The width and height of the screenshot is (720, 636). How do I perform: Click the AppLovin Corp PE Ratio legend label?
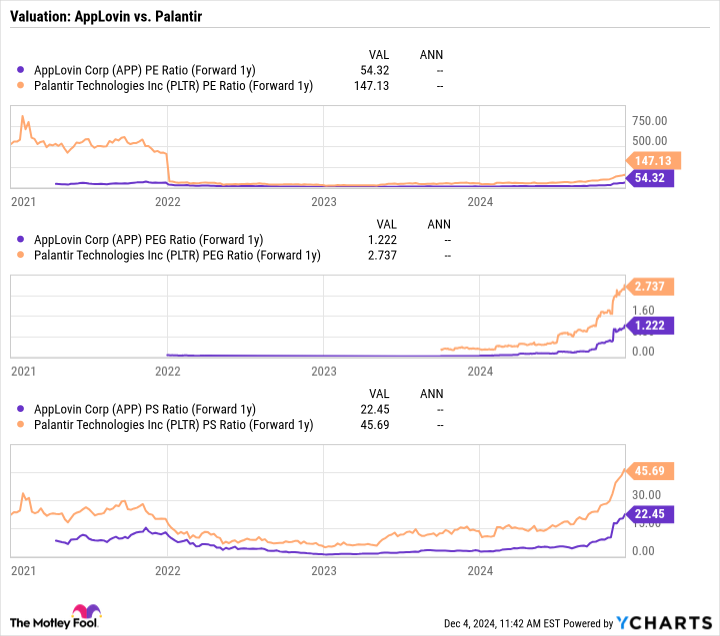145,70
